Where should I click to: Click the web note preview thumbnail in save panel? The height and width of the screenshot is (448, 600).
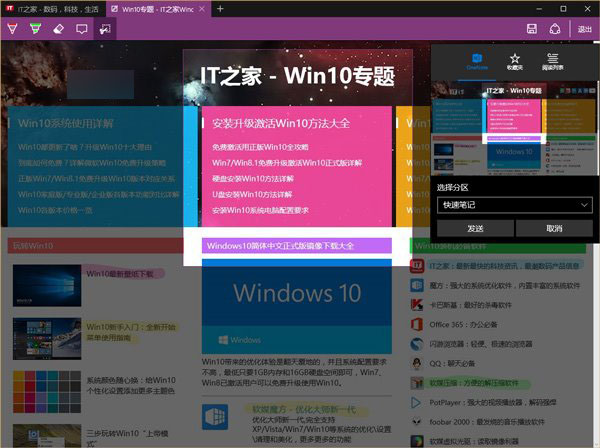[x=514, y=129]
